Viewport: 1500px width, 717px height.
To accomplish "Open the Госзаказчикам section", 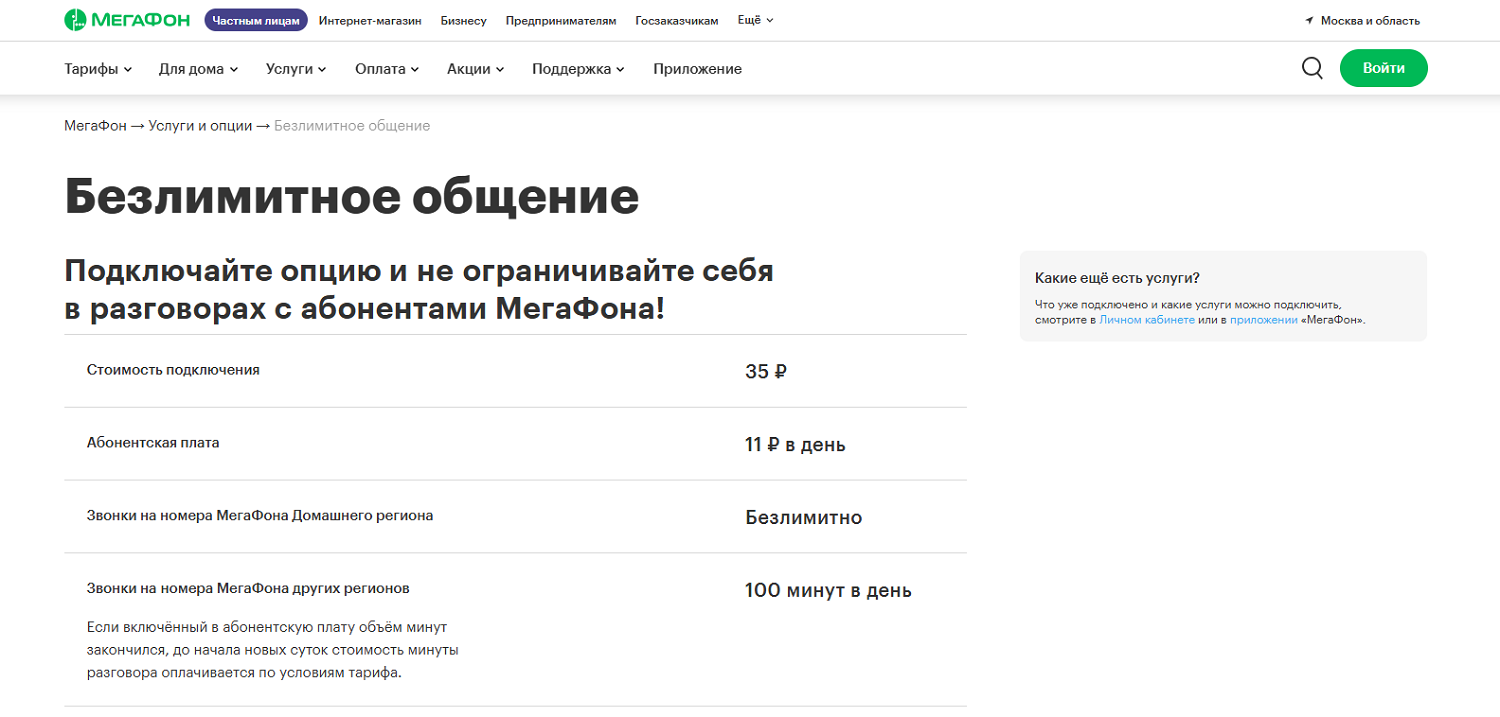I will pos(676,20).
